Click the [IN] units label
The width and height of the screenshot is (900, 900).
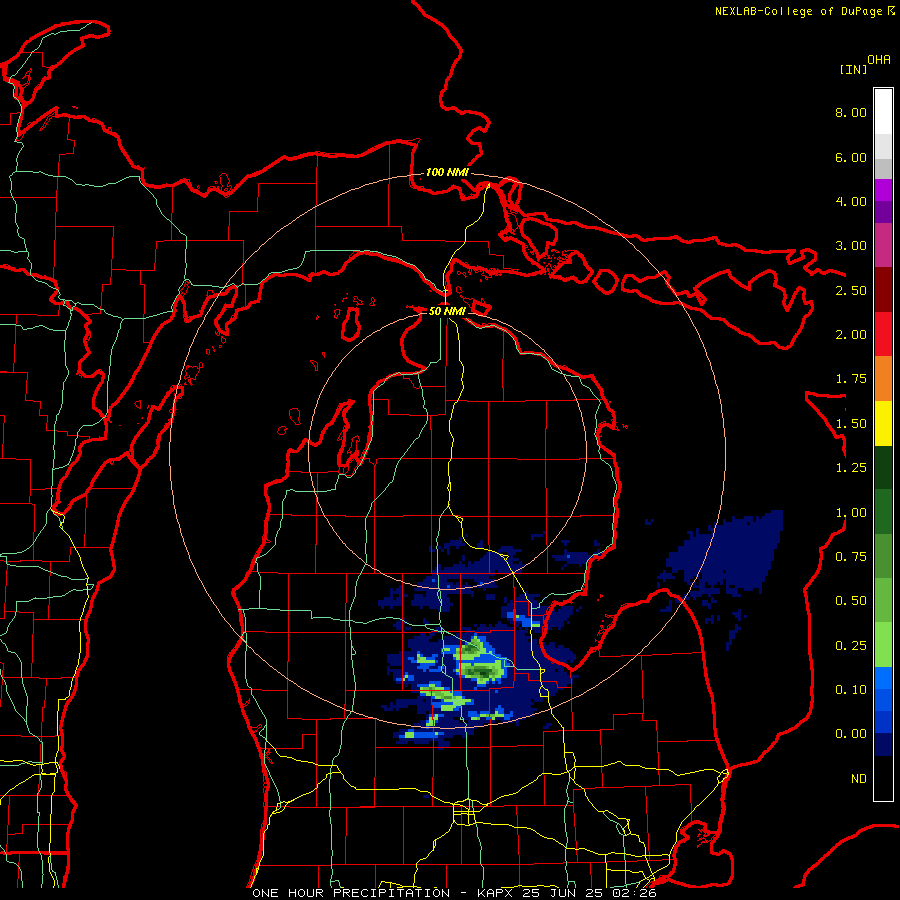click(x=854, y=69)
